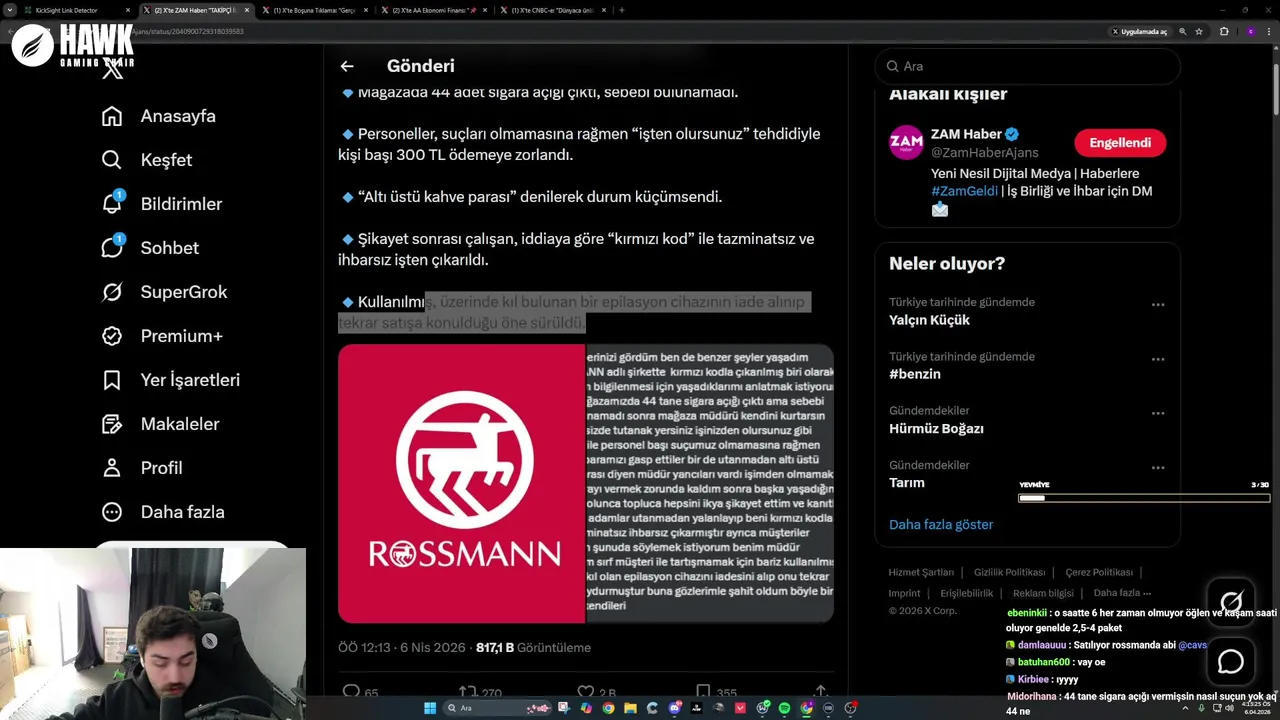
Task: Open Çerez Politikası footer link
Action: pyautogui.click(x=1099, y=572)
